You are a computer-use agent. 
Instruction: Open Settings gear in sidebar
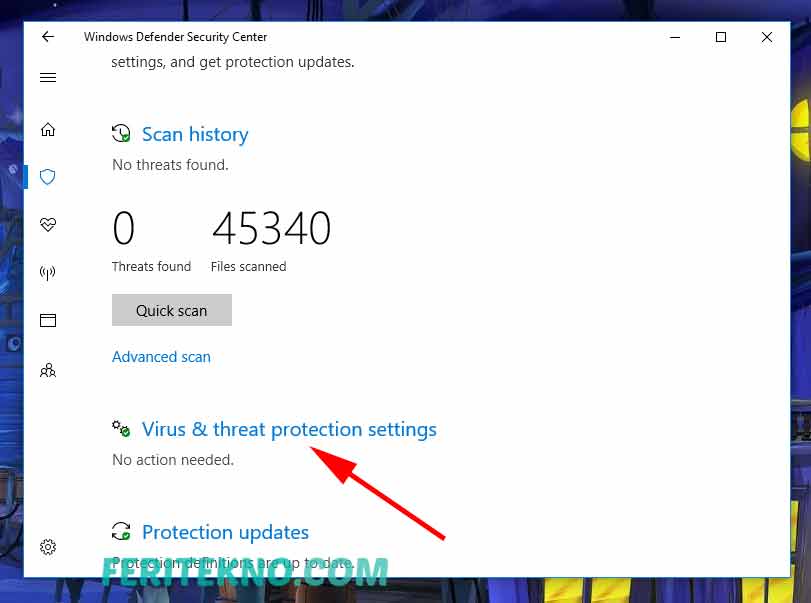pos(48,547)
